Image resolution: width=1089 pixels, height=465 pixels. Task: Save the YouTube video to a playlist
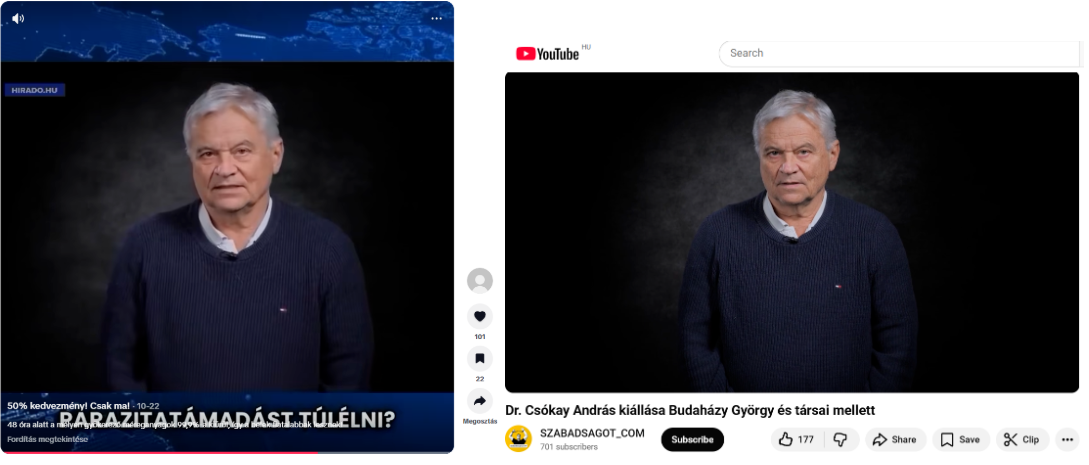(961, 439)
